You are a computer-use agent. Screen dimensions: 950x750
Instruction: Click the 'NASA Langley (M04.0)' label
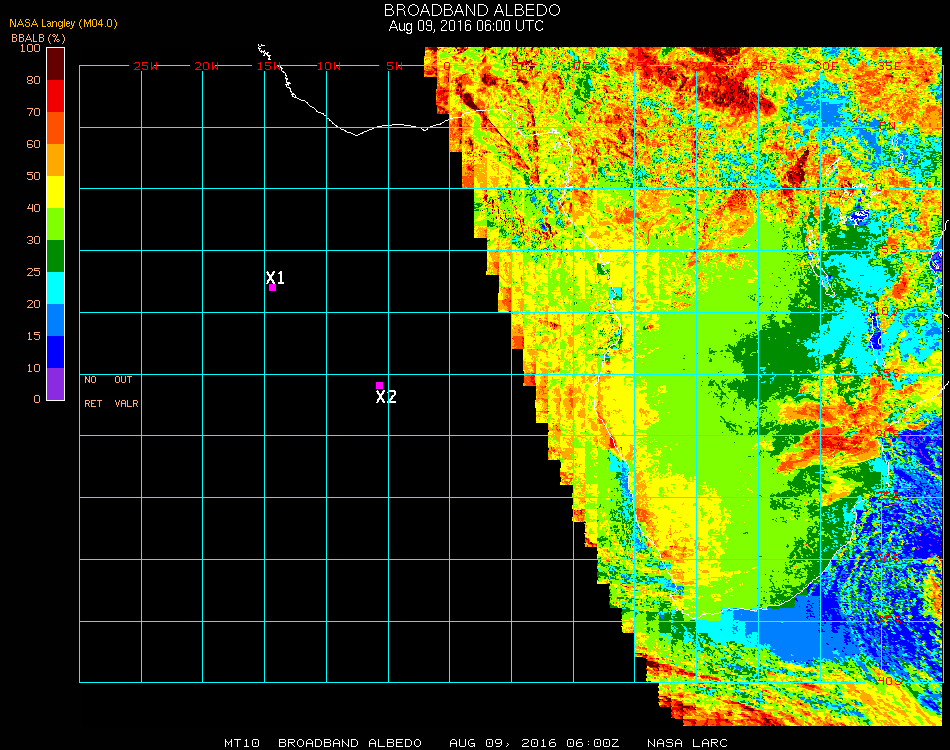point(63,24)
